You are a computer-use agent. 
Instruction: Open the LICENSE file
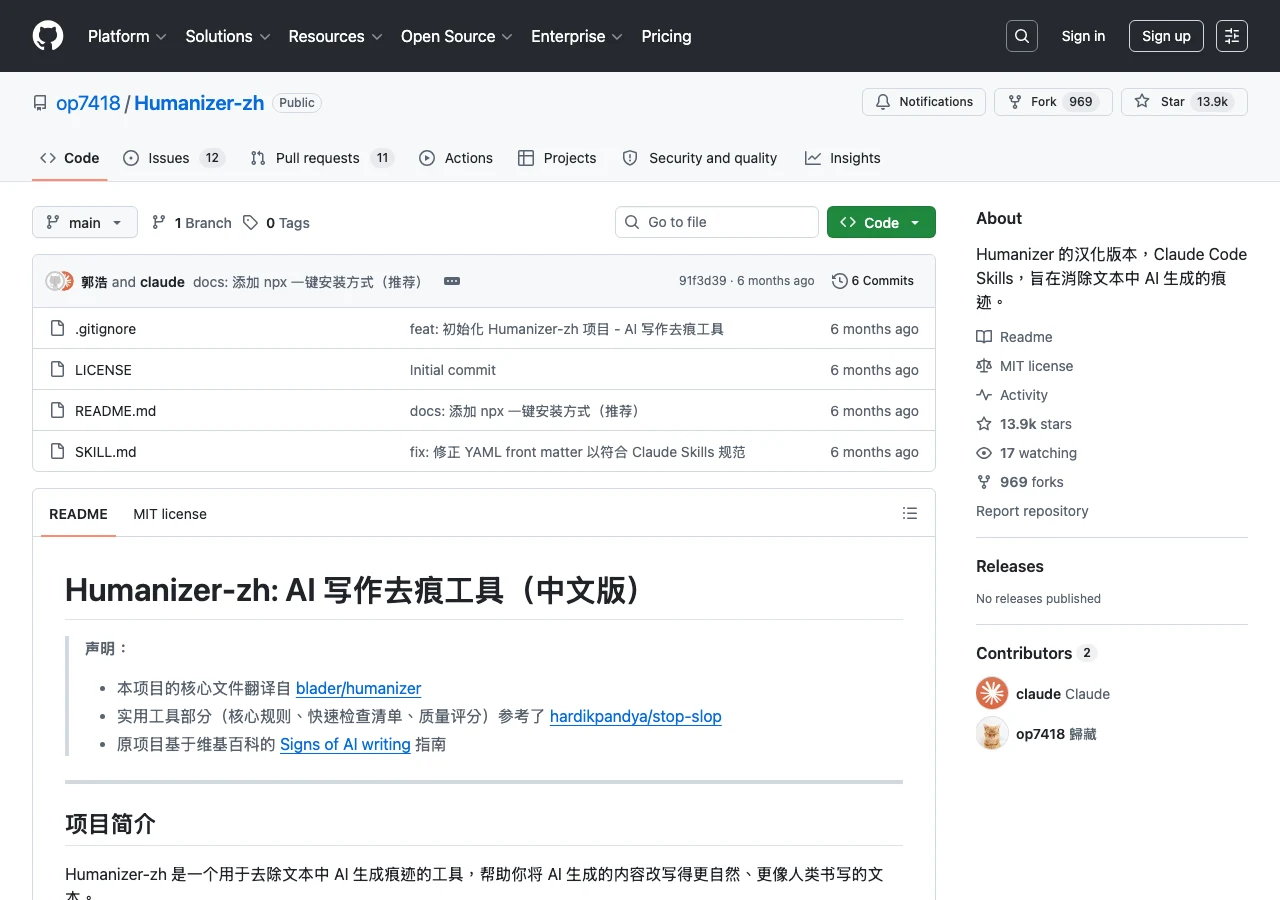(x=103, y=370)
